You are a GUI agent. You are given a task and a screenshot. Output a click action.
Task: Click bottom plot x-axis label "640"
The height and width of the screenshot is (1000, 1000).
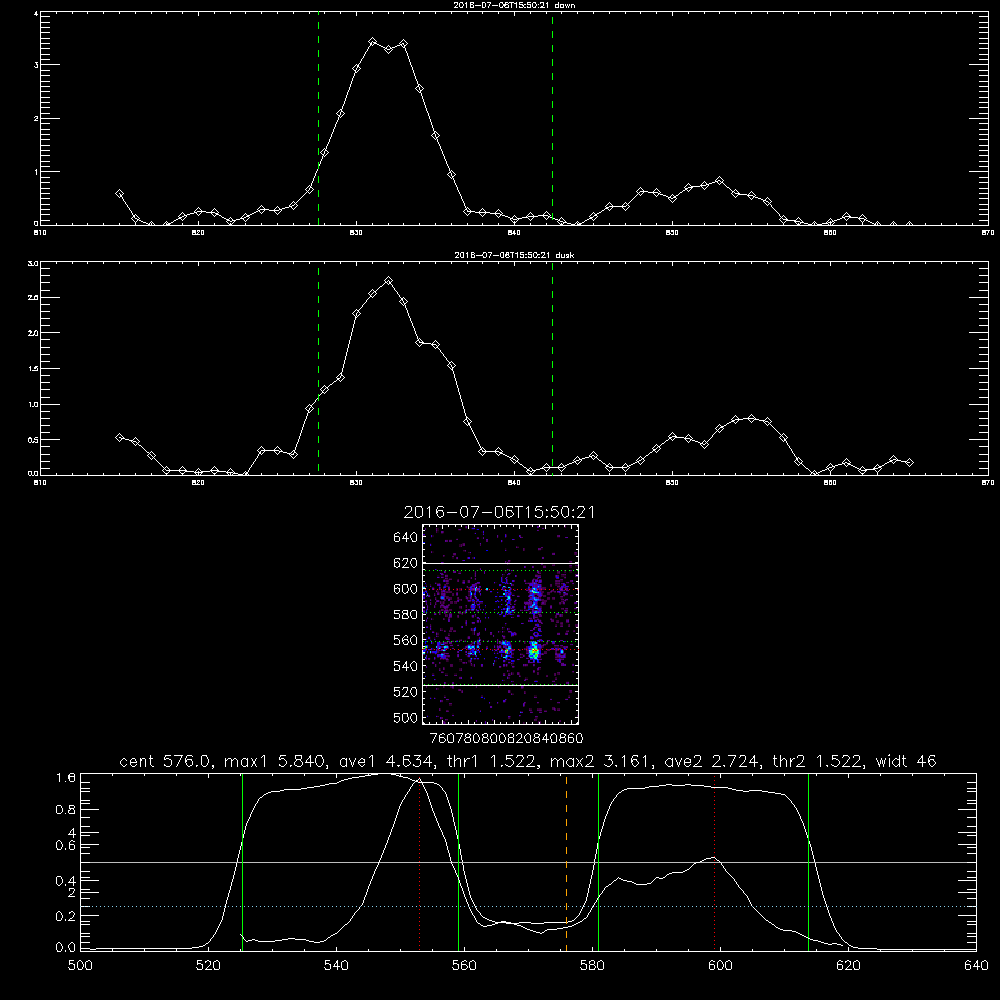(x=976, y=966)
